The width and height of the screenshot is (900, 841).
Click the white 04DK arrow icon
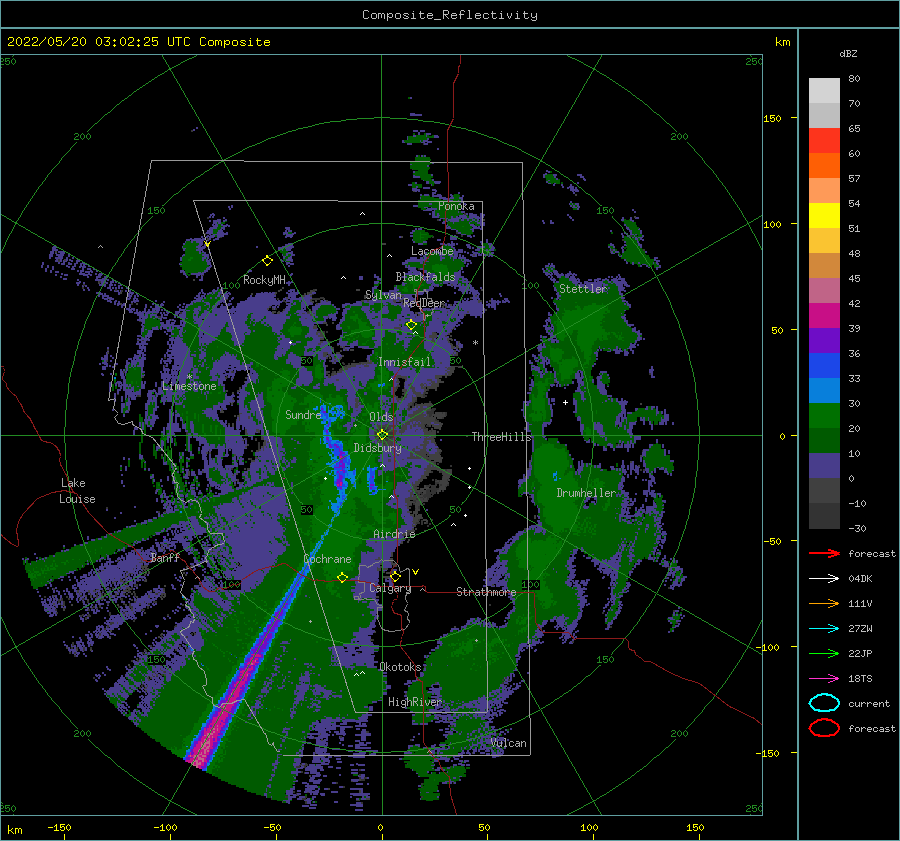pos(824,579)
